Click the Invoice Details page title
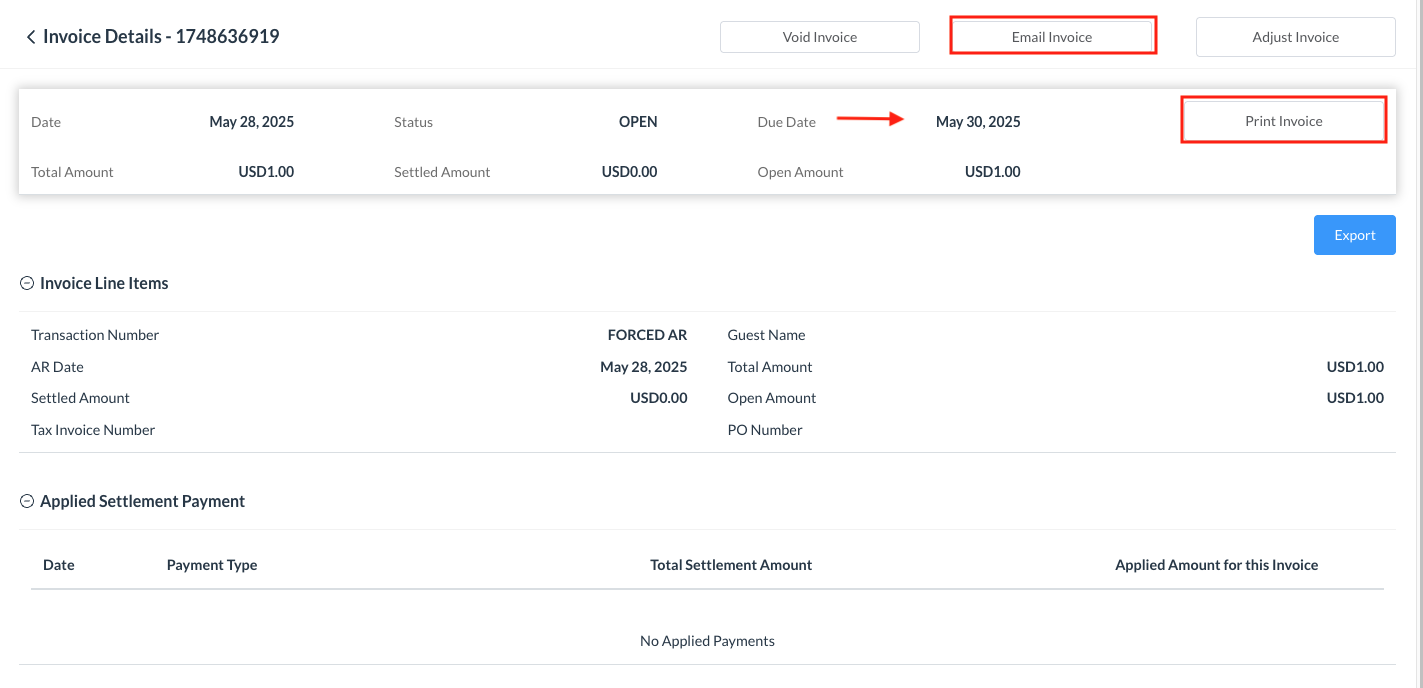Image resolution: width=1423 pixels, height=688 pixels. 161,37
